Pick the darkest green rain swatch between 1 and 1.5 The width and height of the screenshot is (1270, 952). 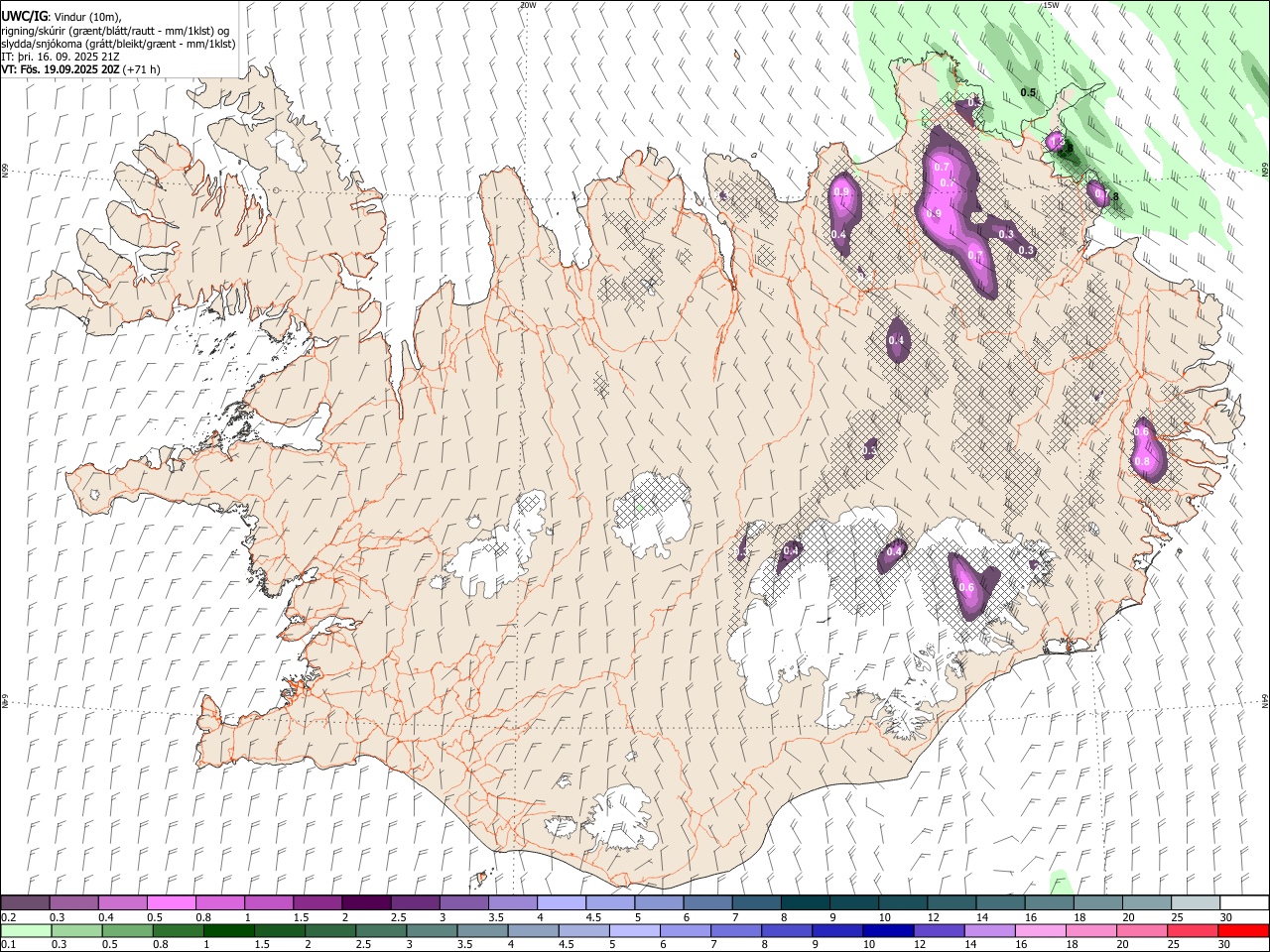[228, 930]
